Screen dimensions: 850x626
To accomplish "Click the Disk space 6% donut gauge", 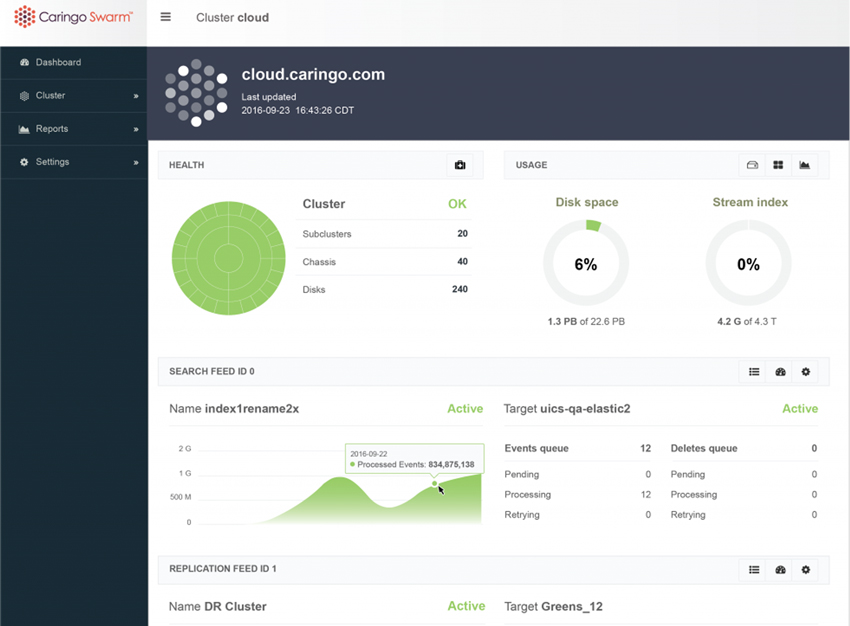I will [x=586, y=263].
